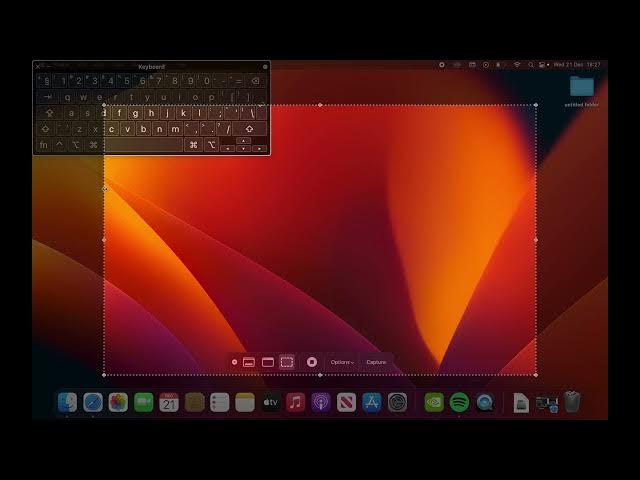Screen dimensions: 640x480
Task: Click the date and time in menu bar
Action: tap(577, 64)
